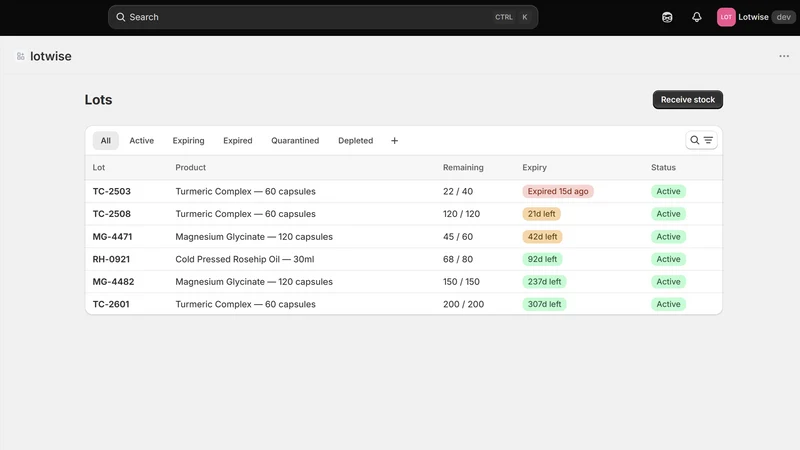Click remaining value 22 / 40
Screen dimensions: 800x450
pos(458,191)
